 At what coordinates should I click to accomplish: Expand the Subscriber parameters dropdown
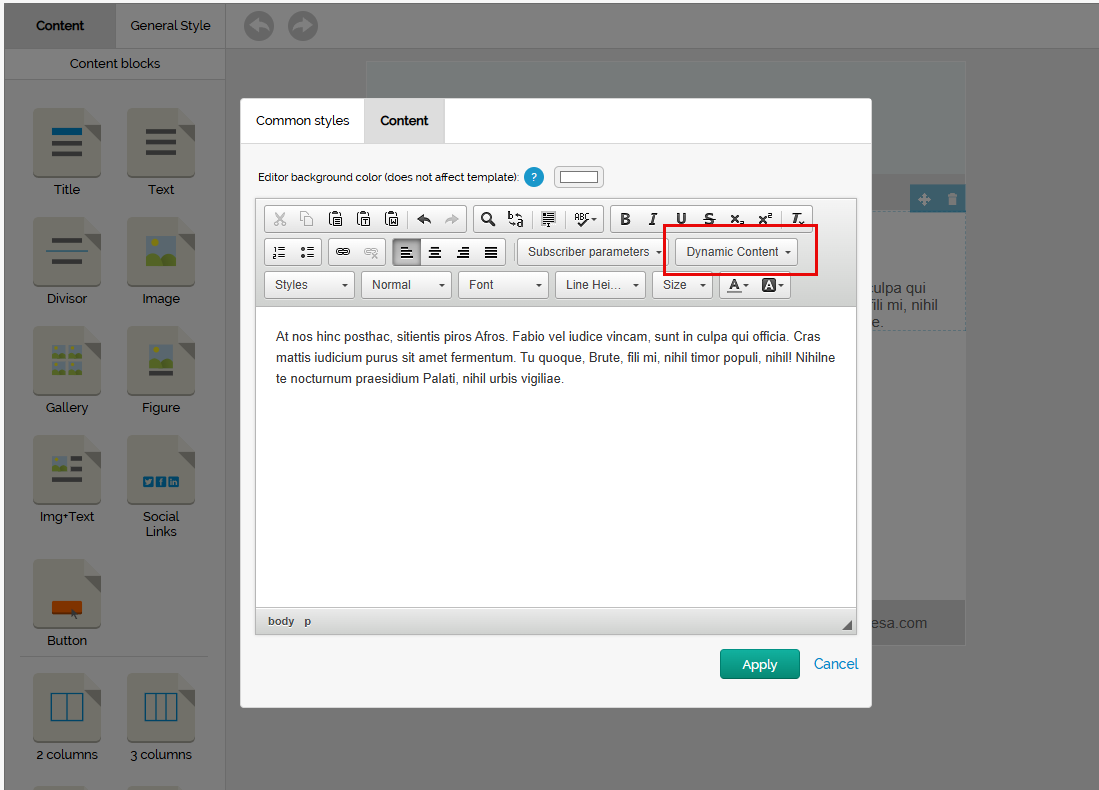593,252
